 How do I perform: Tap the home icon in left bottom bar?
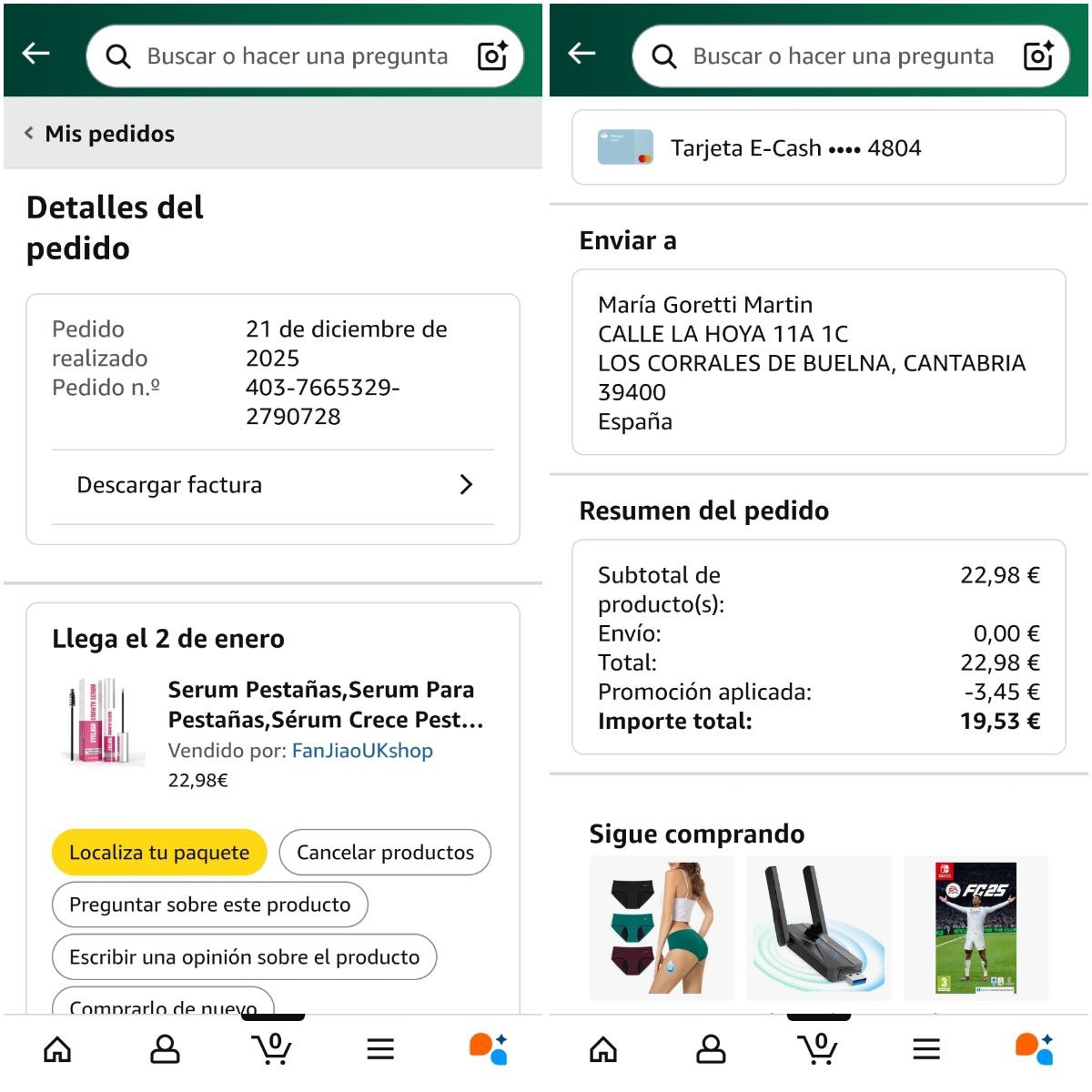coord(57,1049)
